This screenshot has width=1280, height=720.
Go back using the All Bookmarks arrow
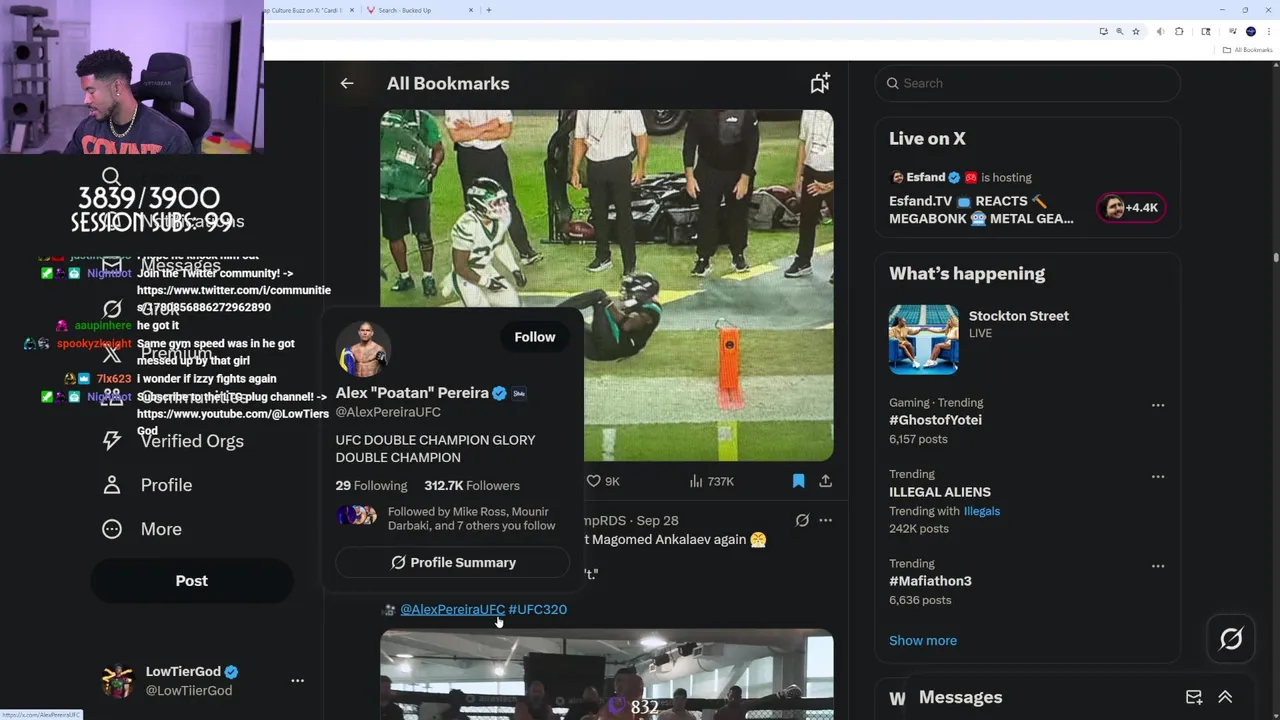[347, 84]
